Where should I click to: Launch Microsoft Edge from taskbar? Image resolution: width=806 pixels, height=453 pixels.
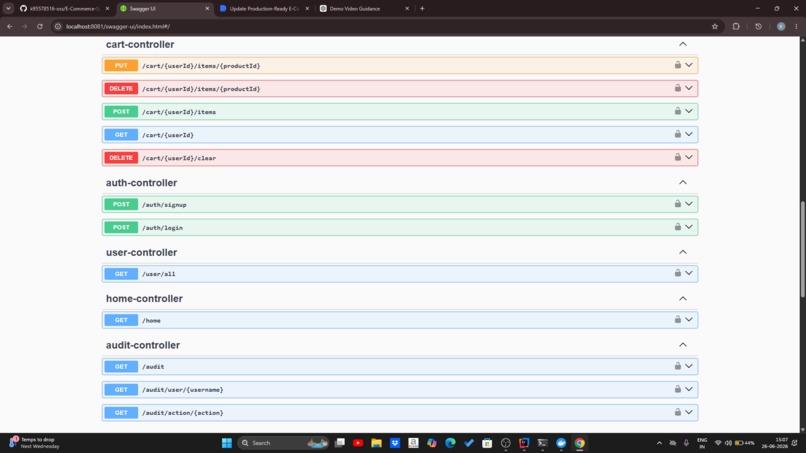coord(450,443)
